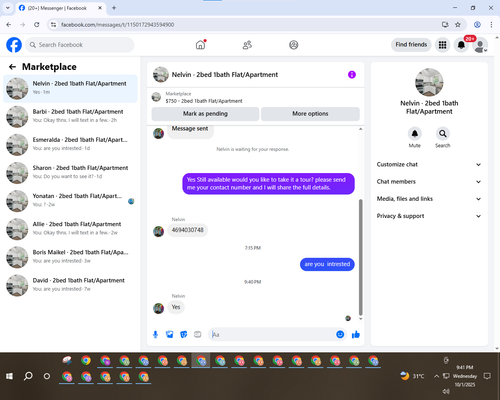Open the Allie conversation

click(x=70, y=229)
